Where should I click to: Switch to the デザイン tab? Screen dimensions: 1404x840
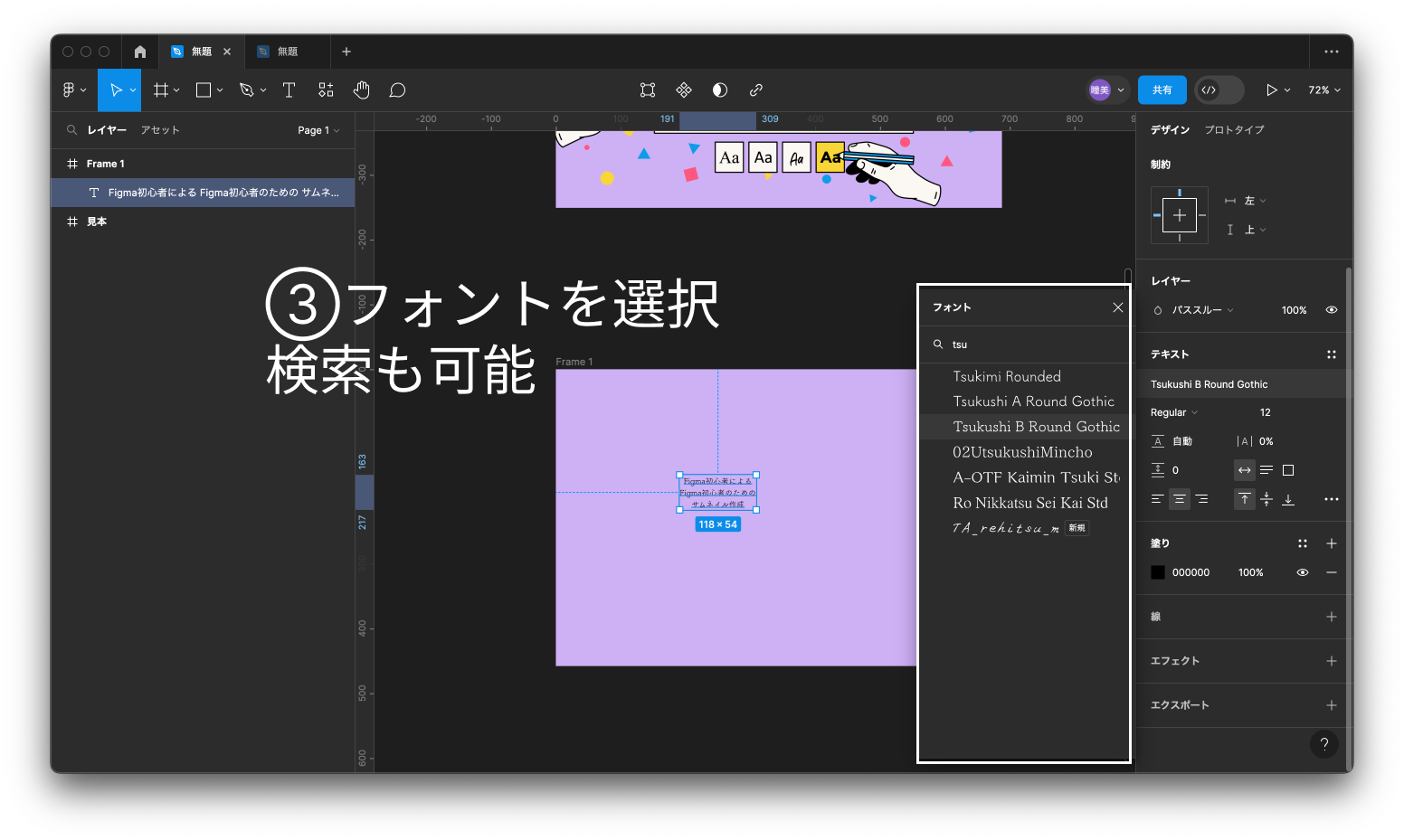click(1170, 130)
